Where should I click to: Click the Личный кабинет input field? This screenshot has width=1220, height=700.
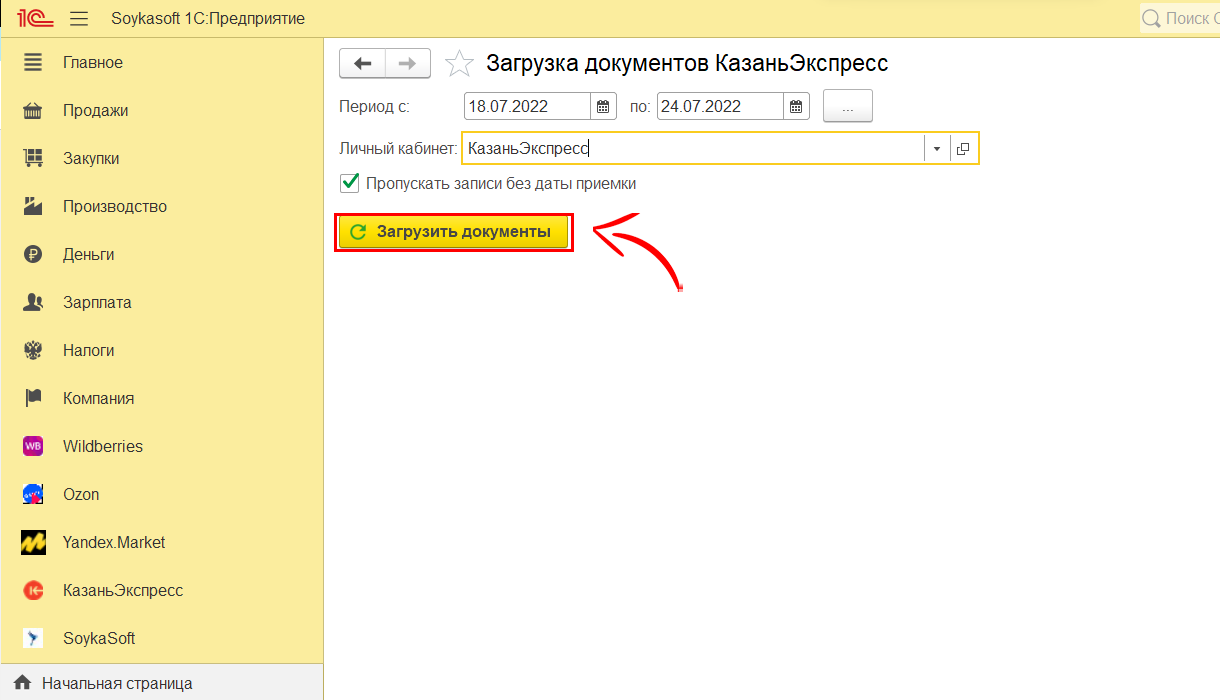(x=693, y=148)
